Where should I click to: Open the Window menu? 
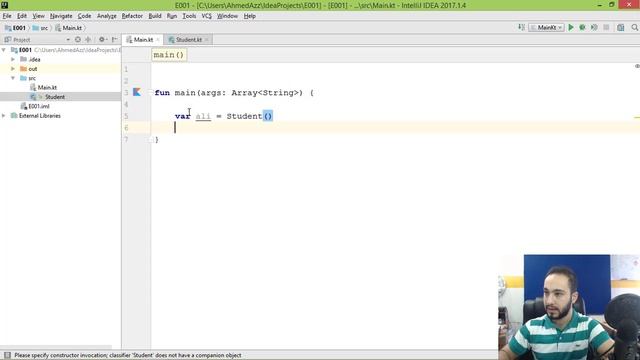[x=227, y=16]
